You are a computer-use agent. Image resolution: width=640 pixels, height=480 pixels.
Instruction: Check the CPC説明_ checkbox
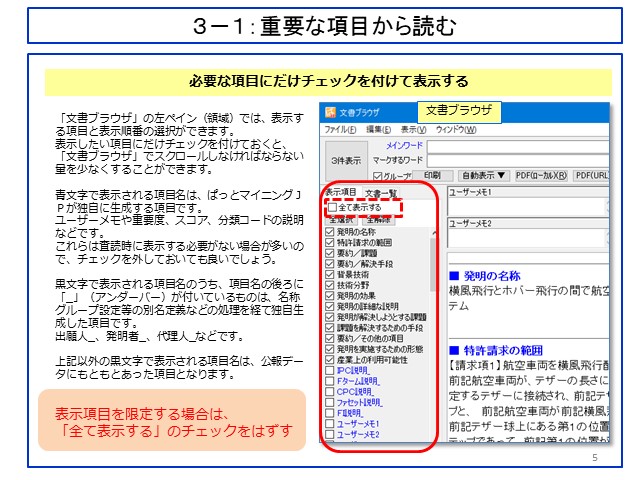pos(330,392)
